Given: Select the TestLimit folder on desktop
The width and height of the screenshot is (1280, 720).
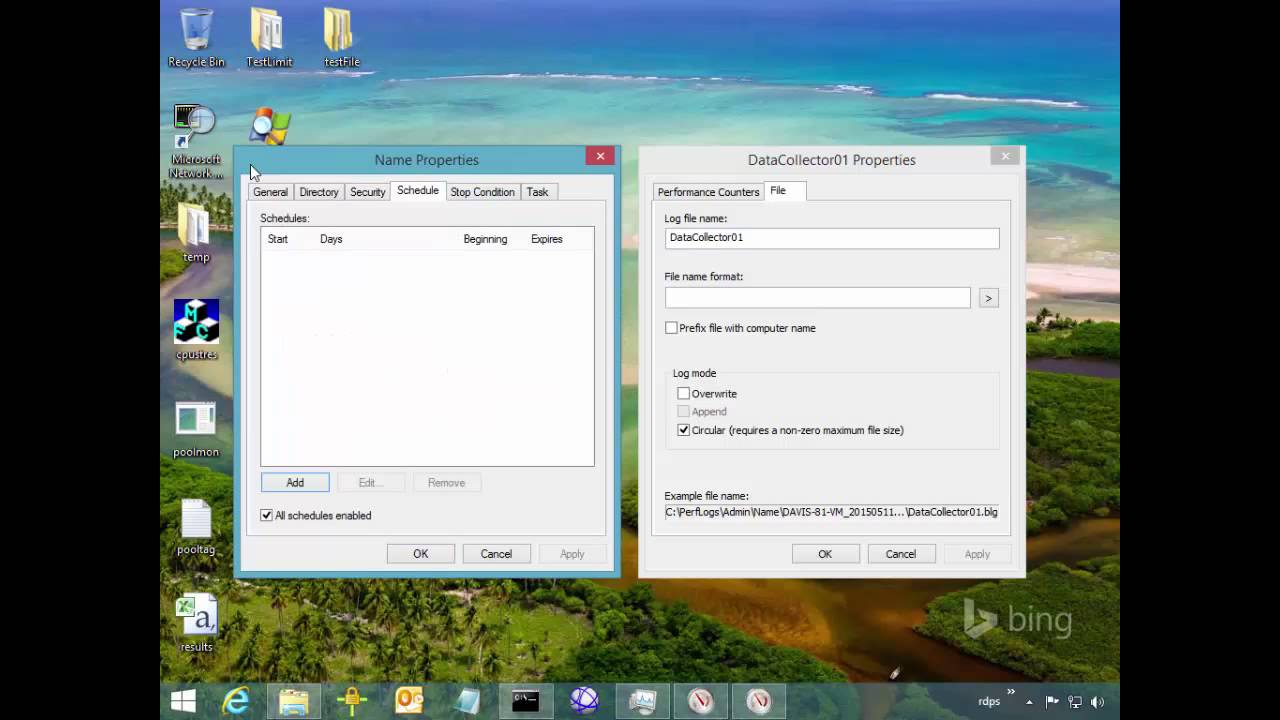Looking at the screenshot, I should click(x=269, y=37).
